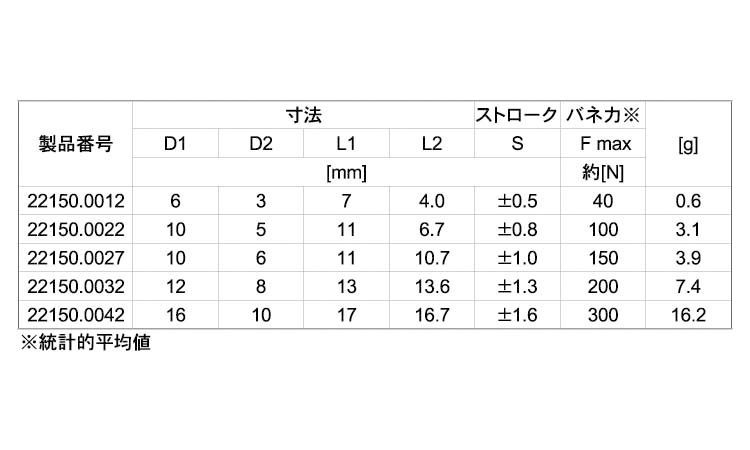Click the 寸法 header cell
The height and width of the screenshot is (450, 750).
(302, 115)
